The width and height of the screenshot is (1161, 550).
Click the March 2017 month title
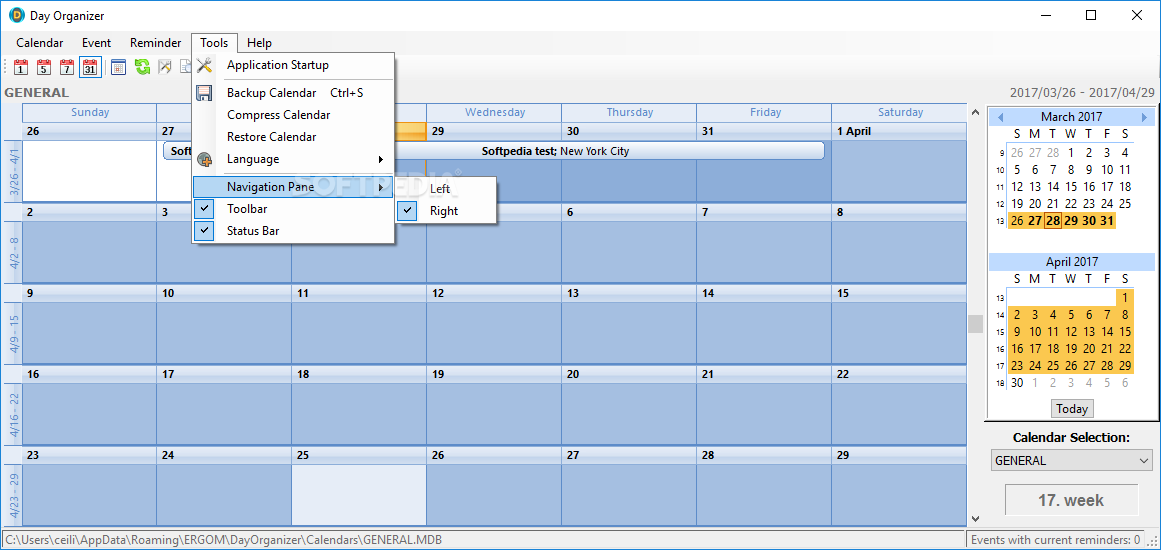[1071, 117]
